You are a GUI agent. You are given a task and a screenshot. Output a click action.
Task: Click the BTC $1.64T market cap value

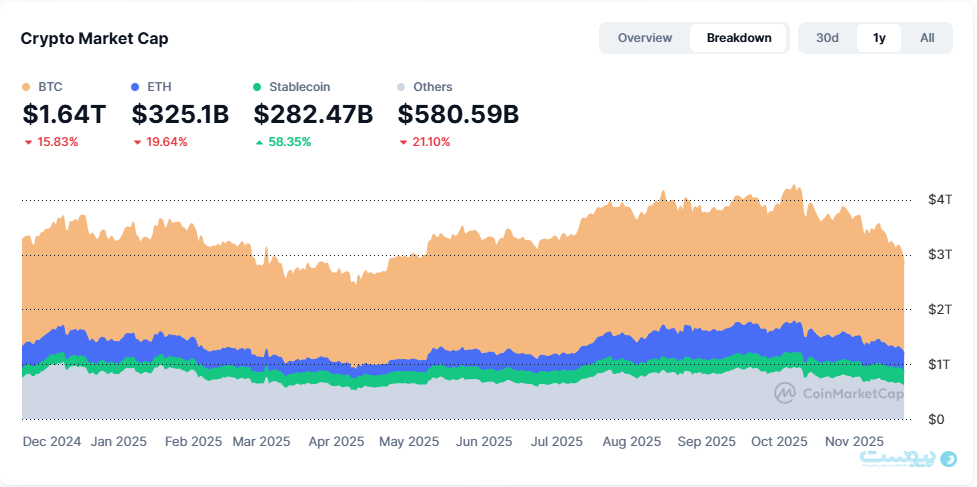[x=64, y=115]
